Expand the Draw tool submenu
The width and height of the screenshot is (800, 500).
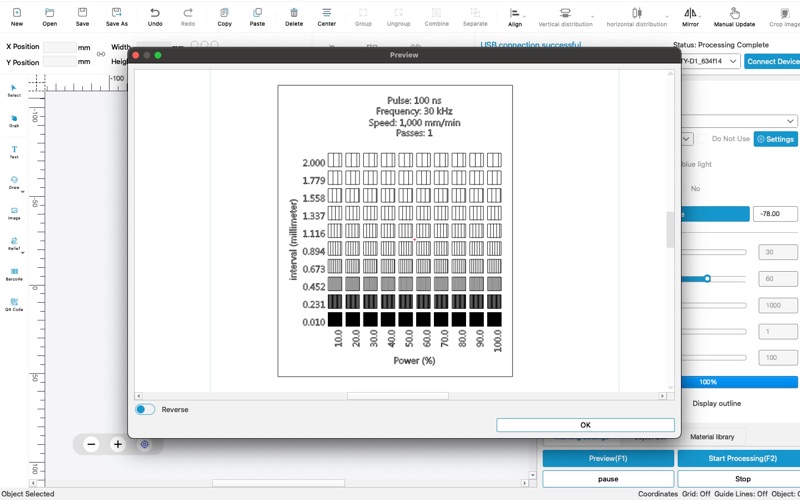[x=22, y=191]
